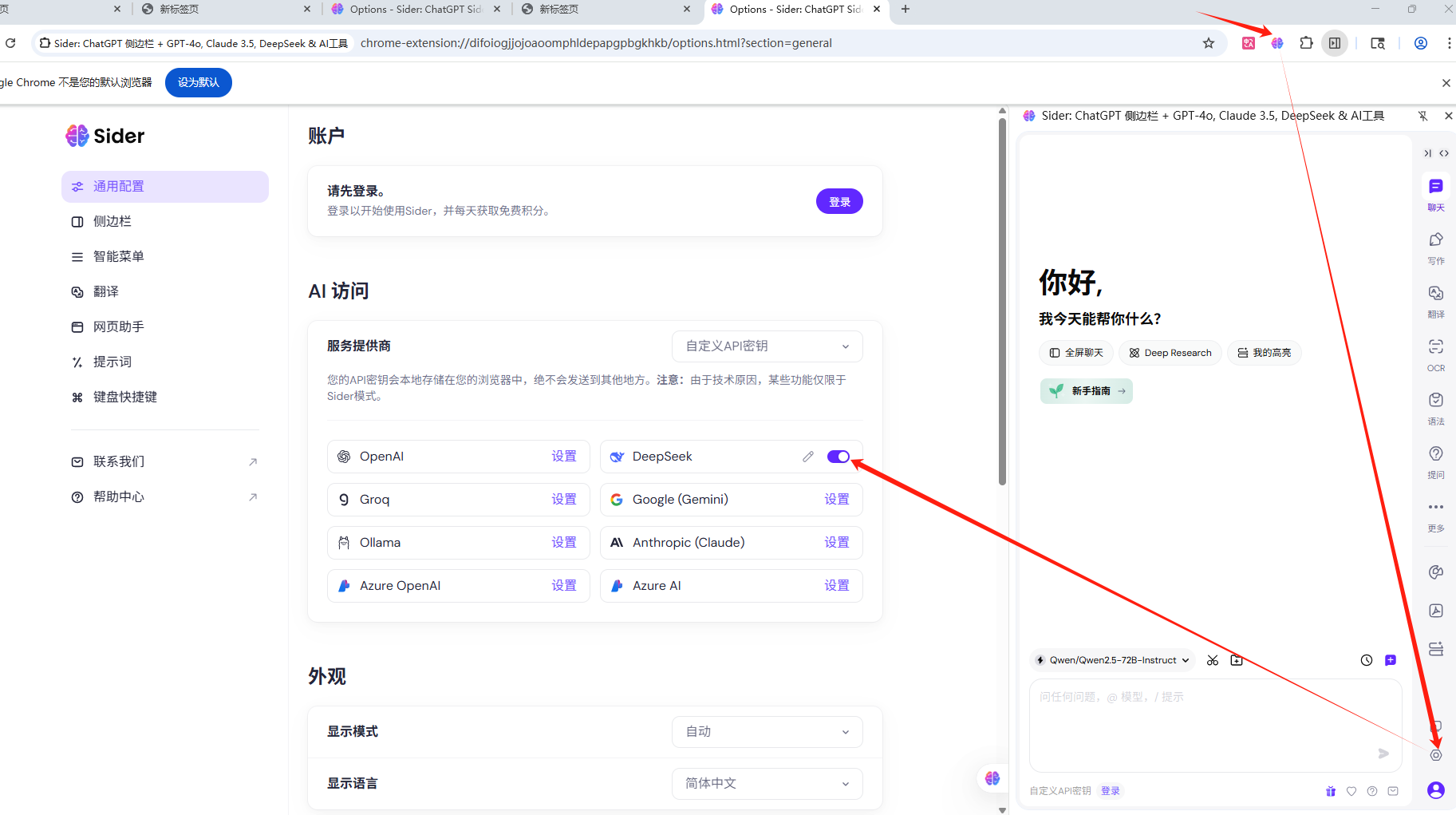Open the 翻译 section in the left settings menu

[x=165, y=292]
